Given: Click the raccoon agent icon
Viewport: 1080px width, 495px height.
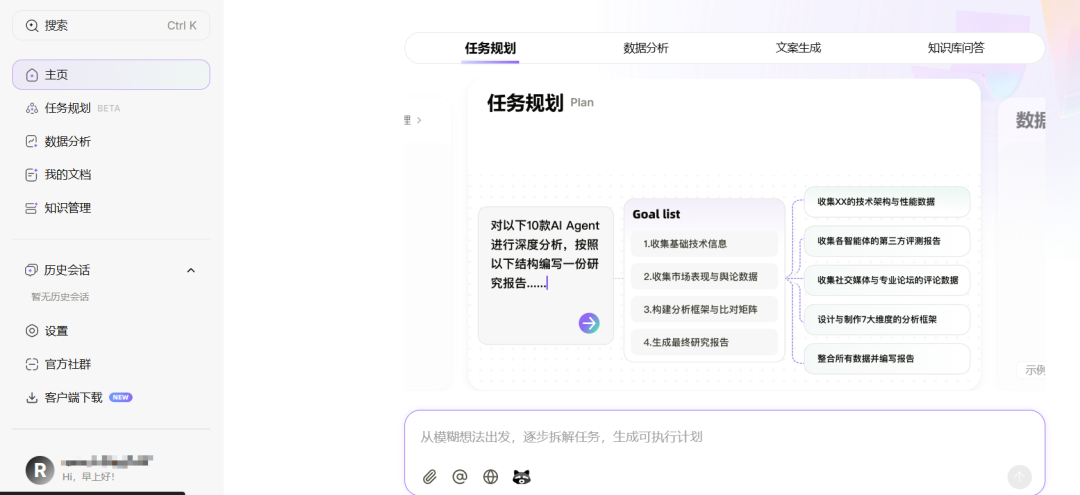Looking at the screenshot, I should (x=522, y=476).
